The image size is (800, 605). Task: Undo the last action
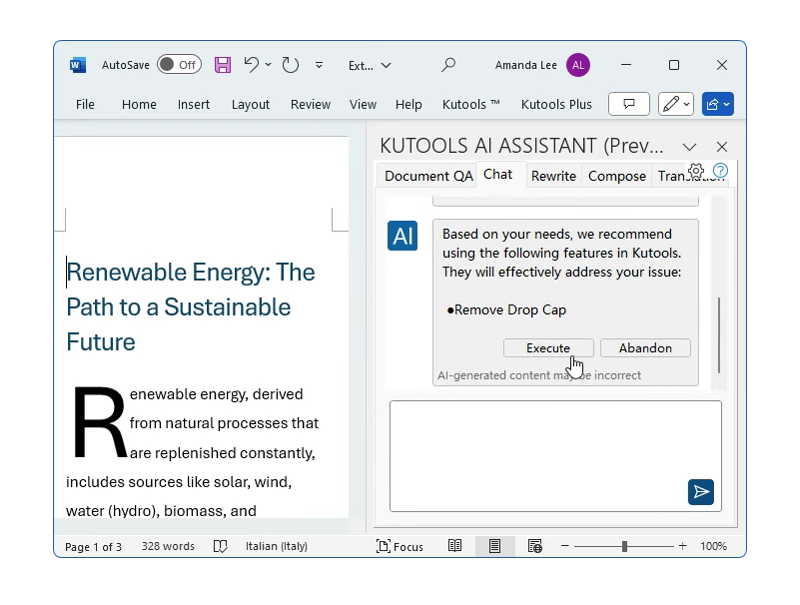251,65
